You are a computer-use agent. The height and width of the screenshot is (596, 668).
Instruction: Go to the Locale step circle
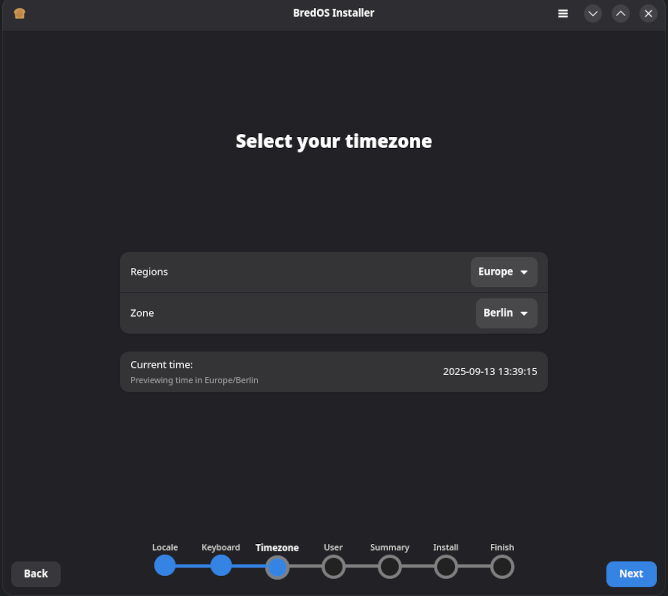click(165, 566)
